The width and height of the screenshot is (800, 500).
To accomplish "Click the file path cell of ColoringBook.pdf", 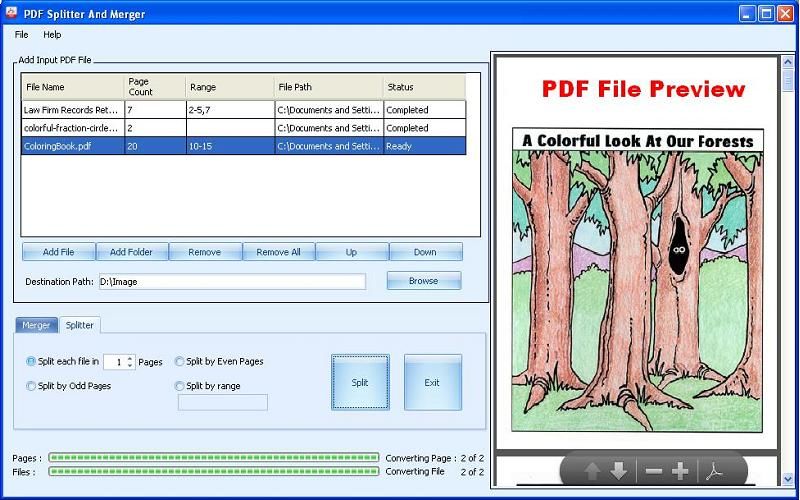I will (x=329, y=146).
